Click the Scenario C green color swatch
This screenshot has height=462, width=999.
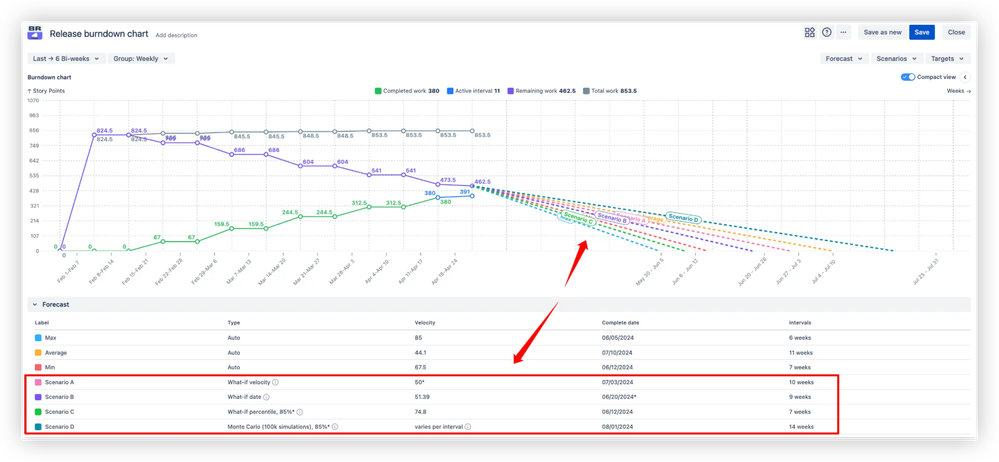tap(38, 412)
